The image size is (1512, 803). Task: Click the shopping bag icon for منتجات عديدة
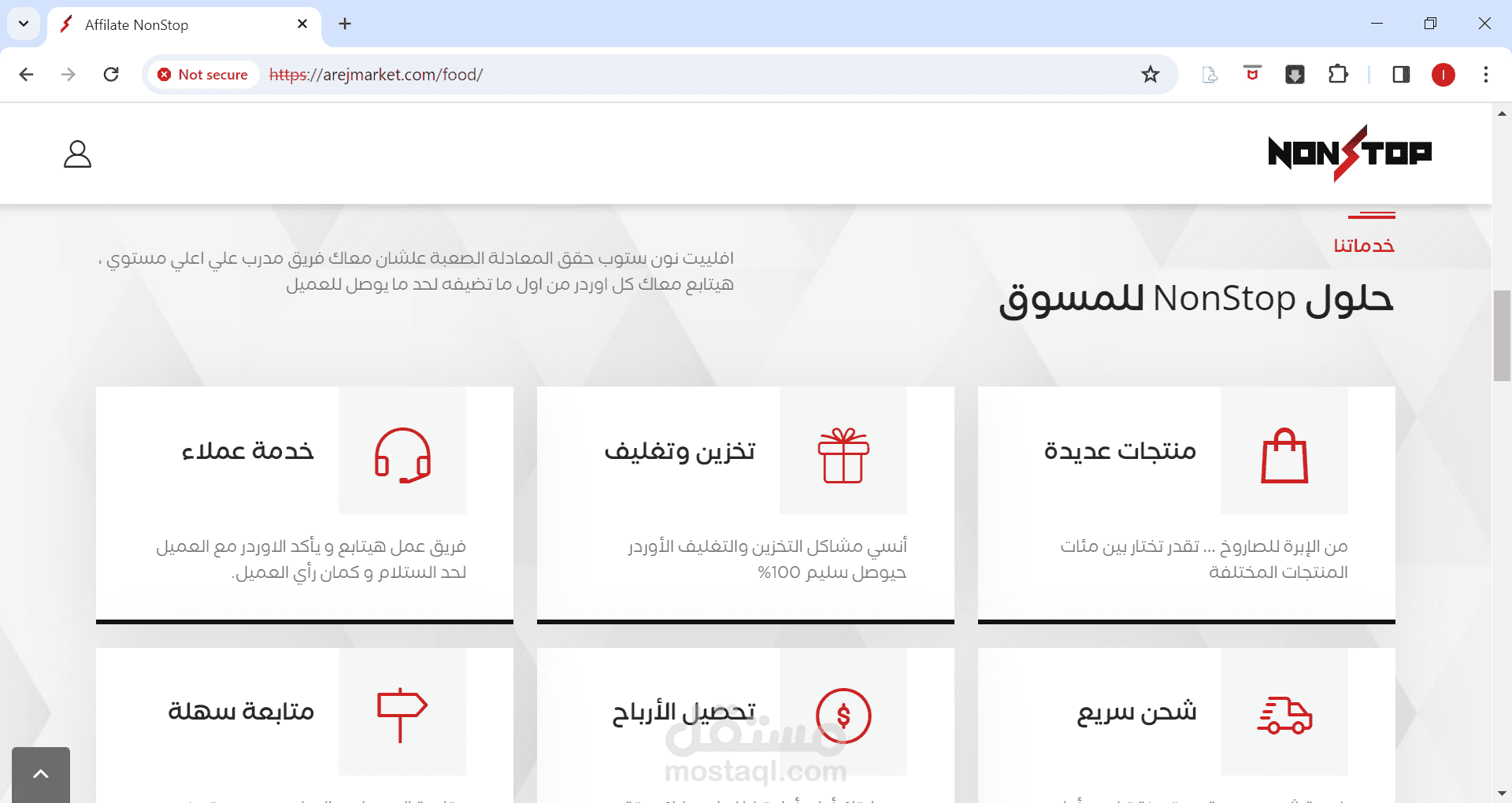[x=1284, y=455]
